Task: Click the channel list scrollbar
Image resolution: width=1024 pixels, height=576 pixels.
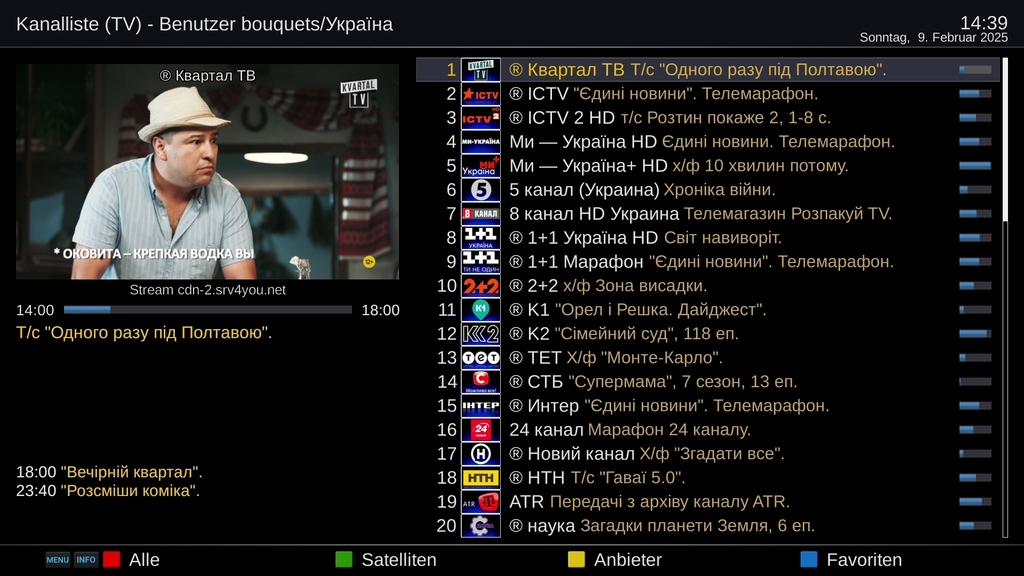Action: (1005, 298)
